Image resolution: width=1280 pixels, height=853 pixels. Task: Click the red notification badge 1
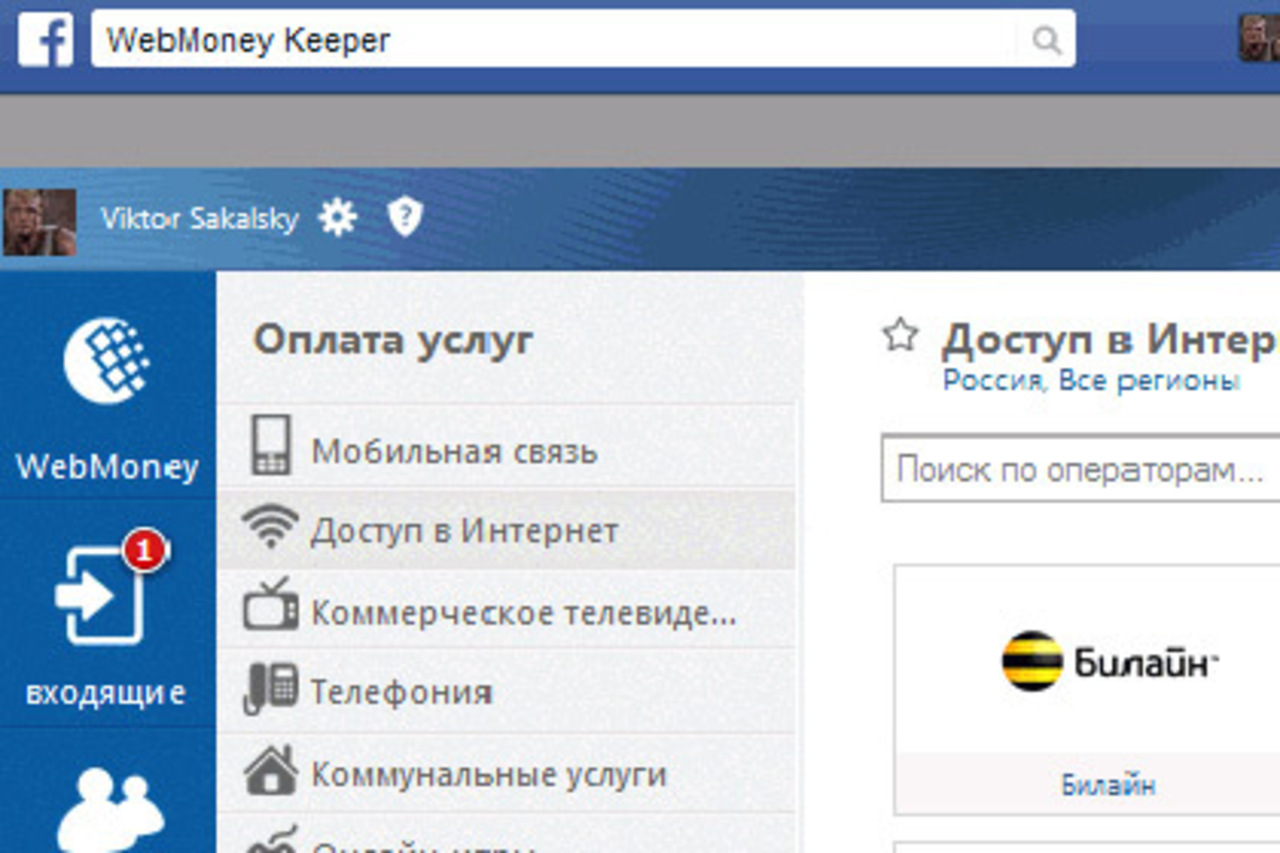click(x=146, y=550)
